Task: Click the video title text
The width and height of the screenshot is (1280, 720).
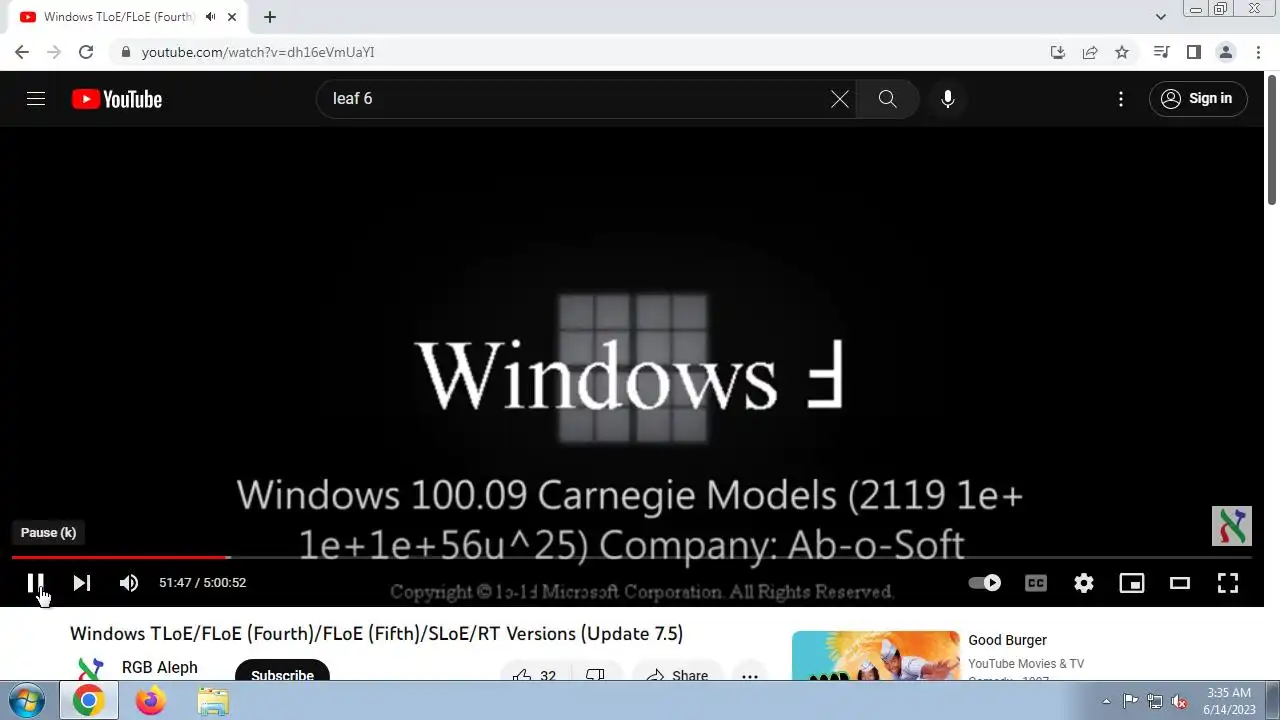Action: (376, 634)
